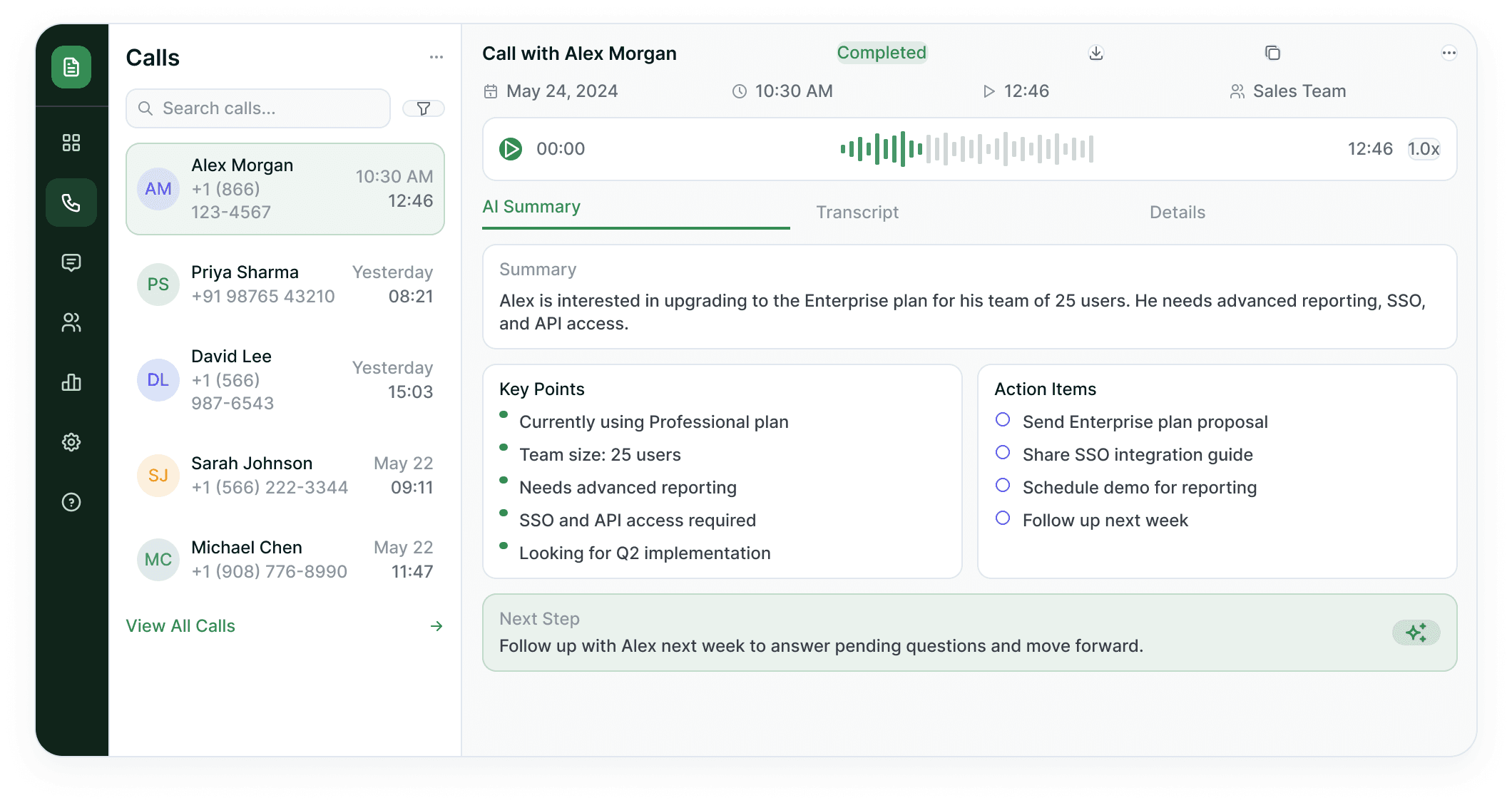
Task: Check off Share SSO integration guide
Action: pyautogui.click(x=1003, y=453)
